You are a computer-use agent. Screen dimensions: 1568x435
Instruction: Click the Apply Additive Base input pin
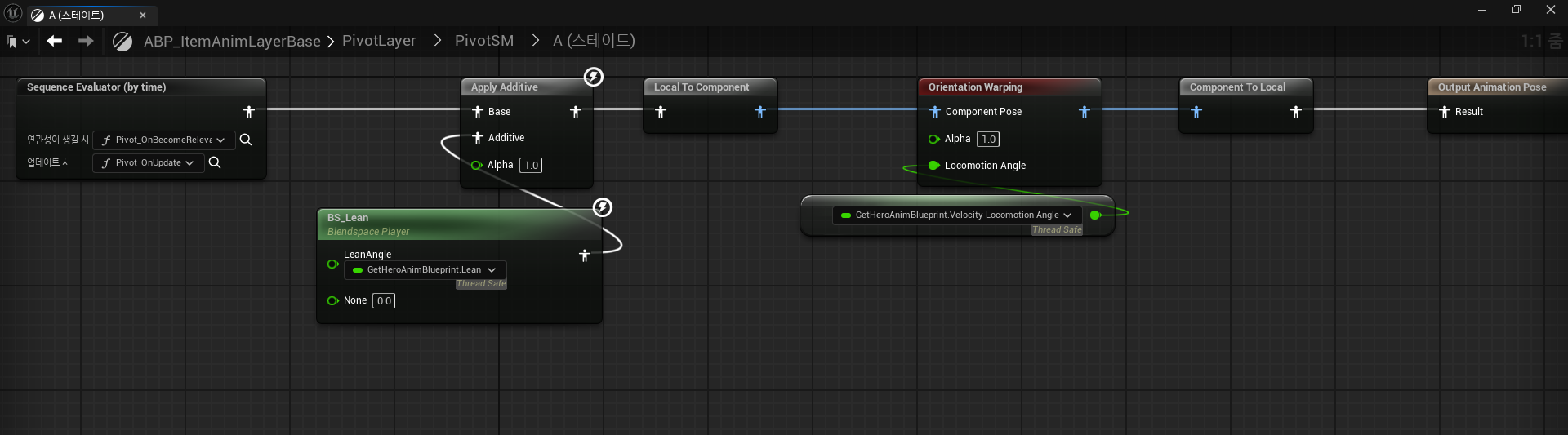tap(478, 112)
